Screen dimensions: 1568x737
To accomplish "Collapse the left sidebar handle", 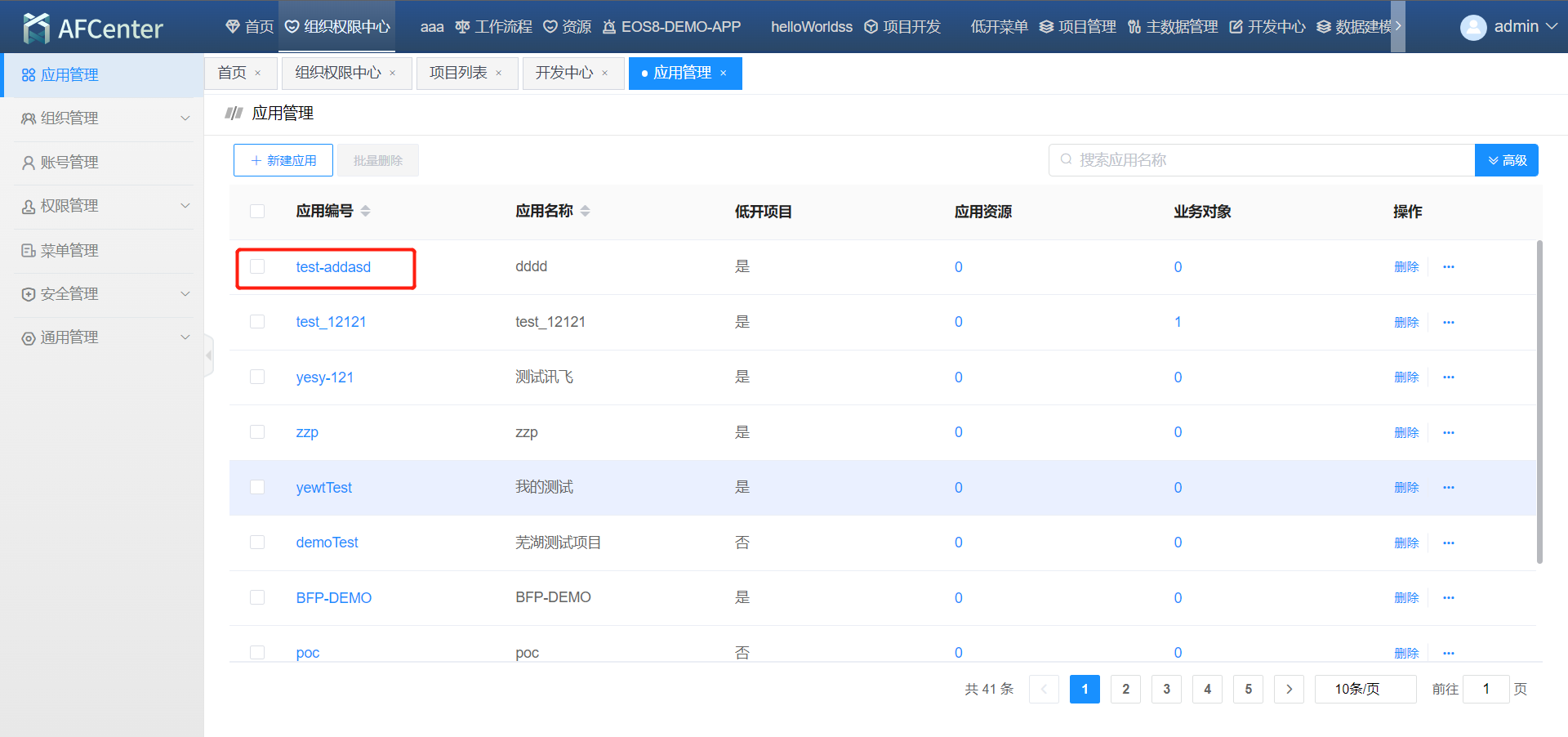I will [x=209, y=355].
